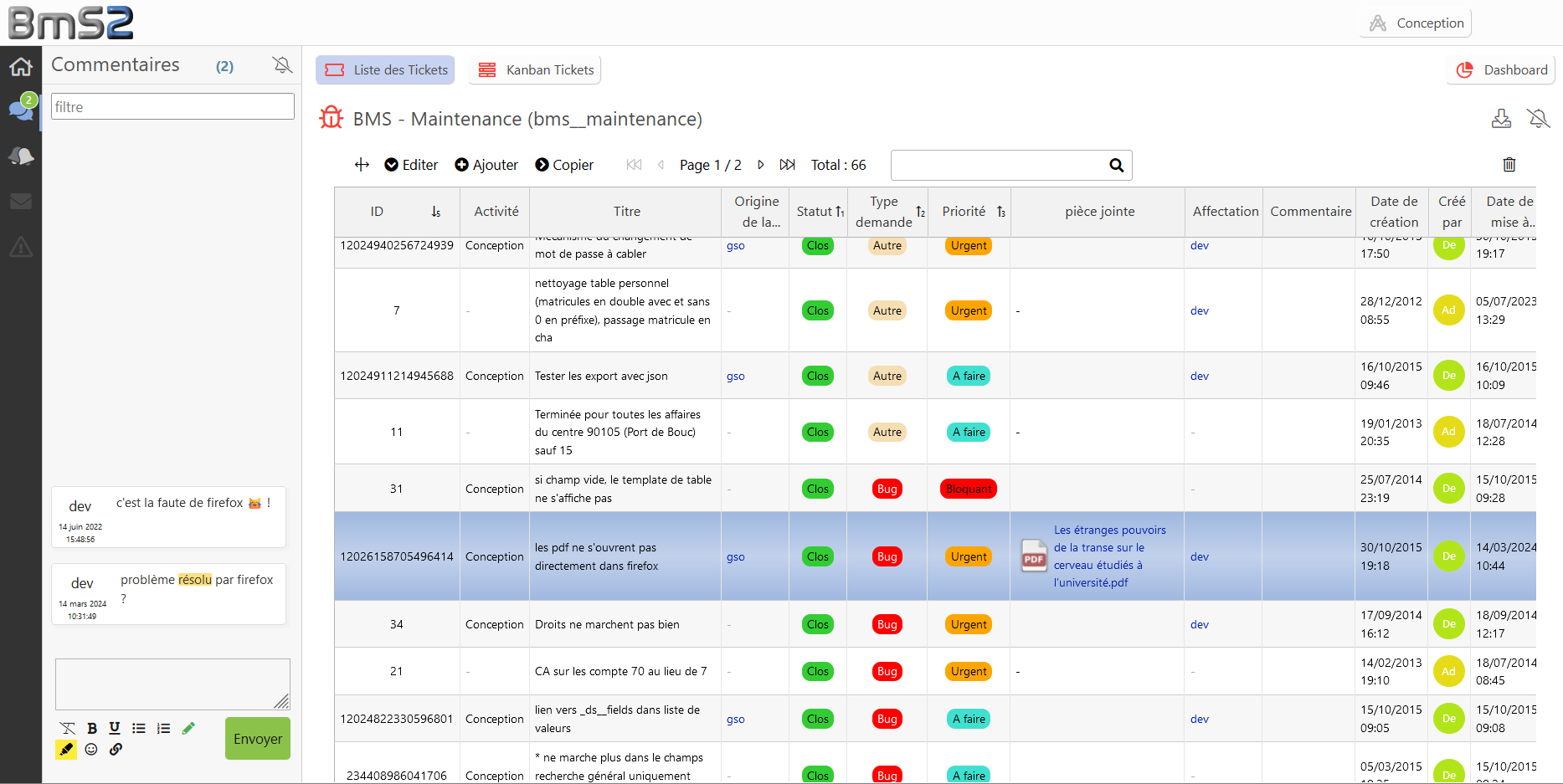This screenshot has height=784, width=1563.
Task: Open the Conception menu at top right
Action: point(1416,23)
